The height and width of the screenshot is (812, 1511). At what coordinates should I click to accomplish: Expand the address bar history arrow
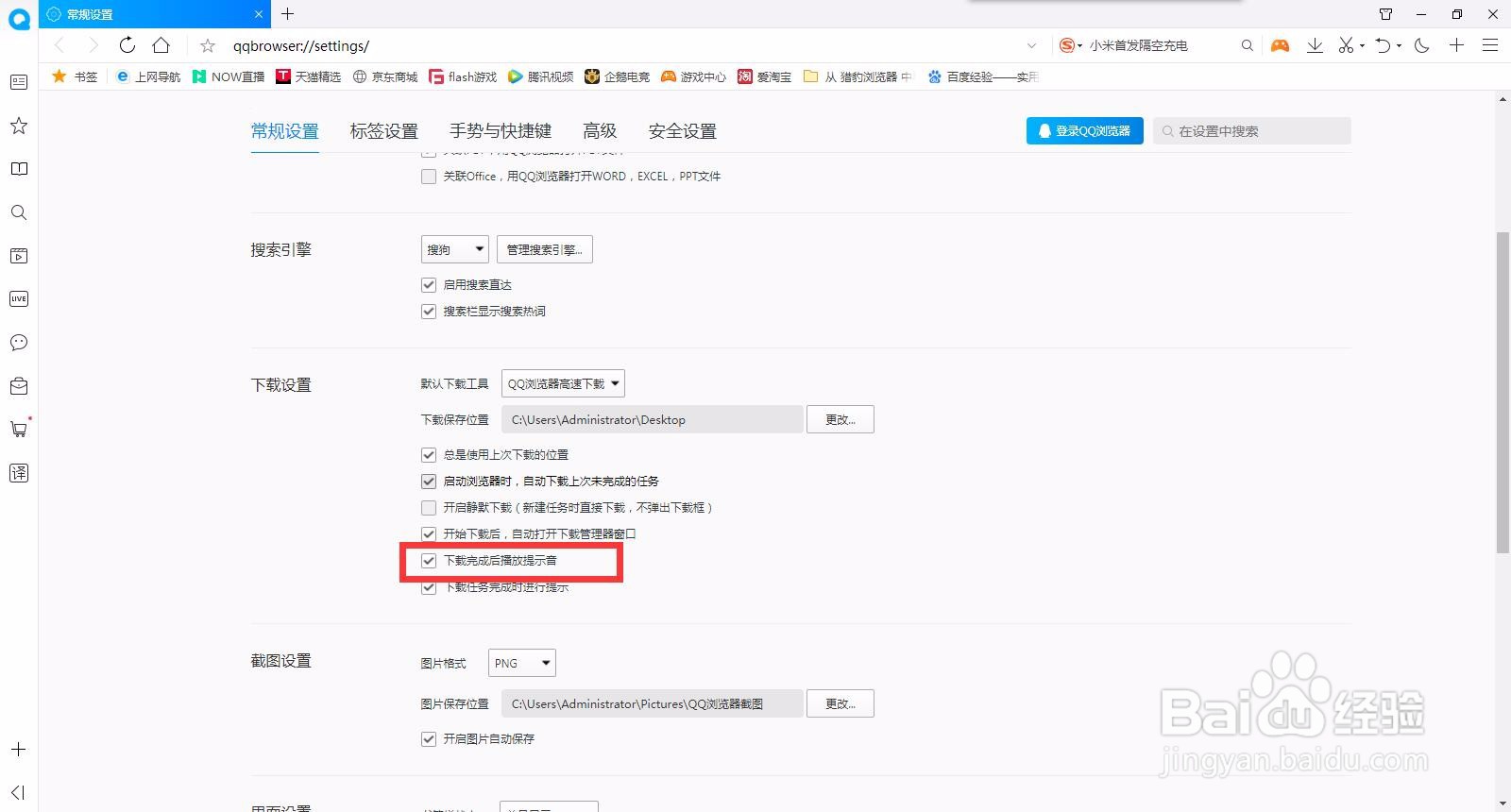click(1031, 45)
